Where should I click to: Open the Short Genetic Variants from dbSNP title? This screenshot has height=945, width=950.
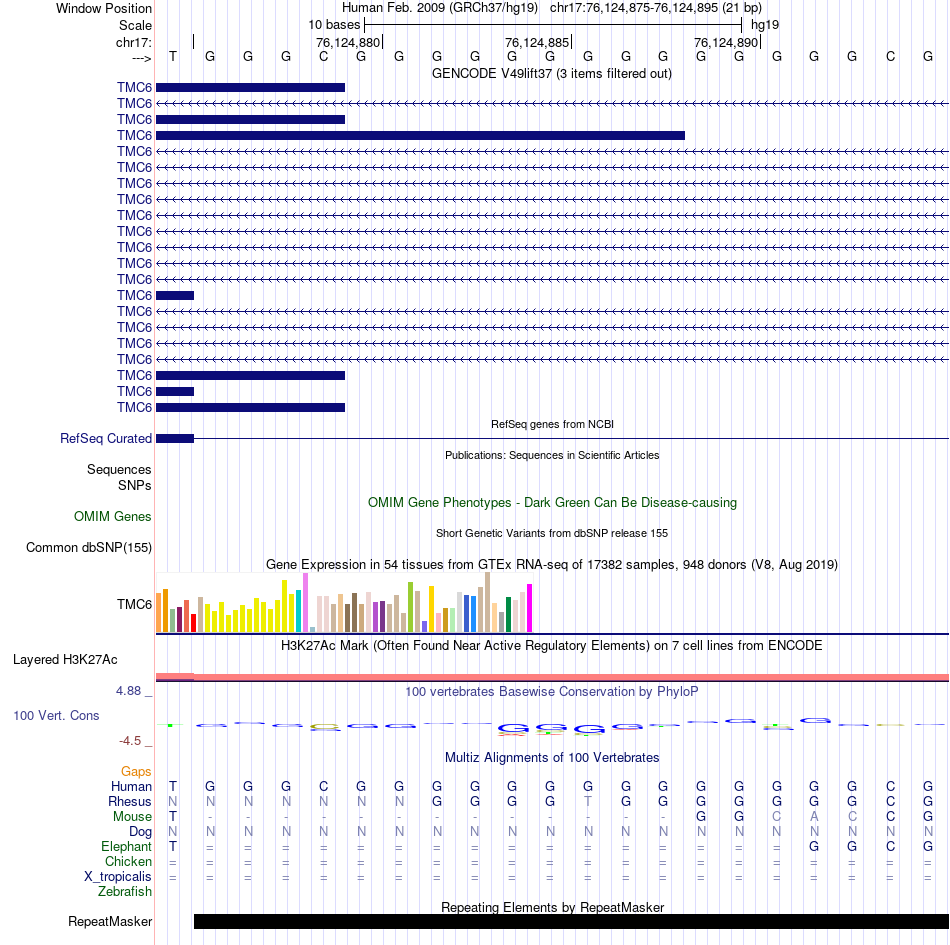coord(552,533)
